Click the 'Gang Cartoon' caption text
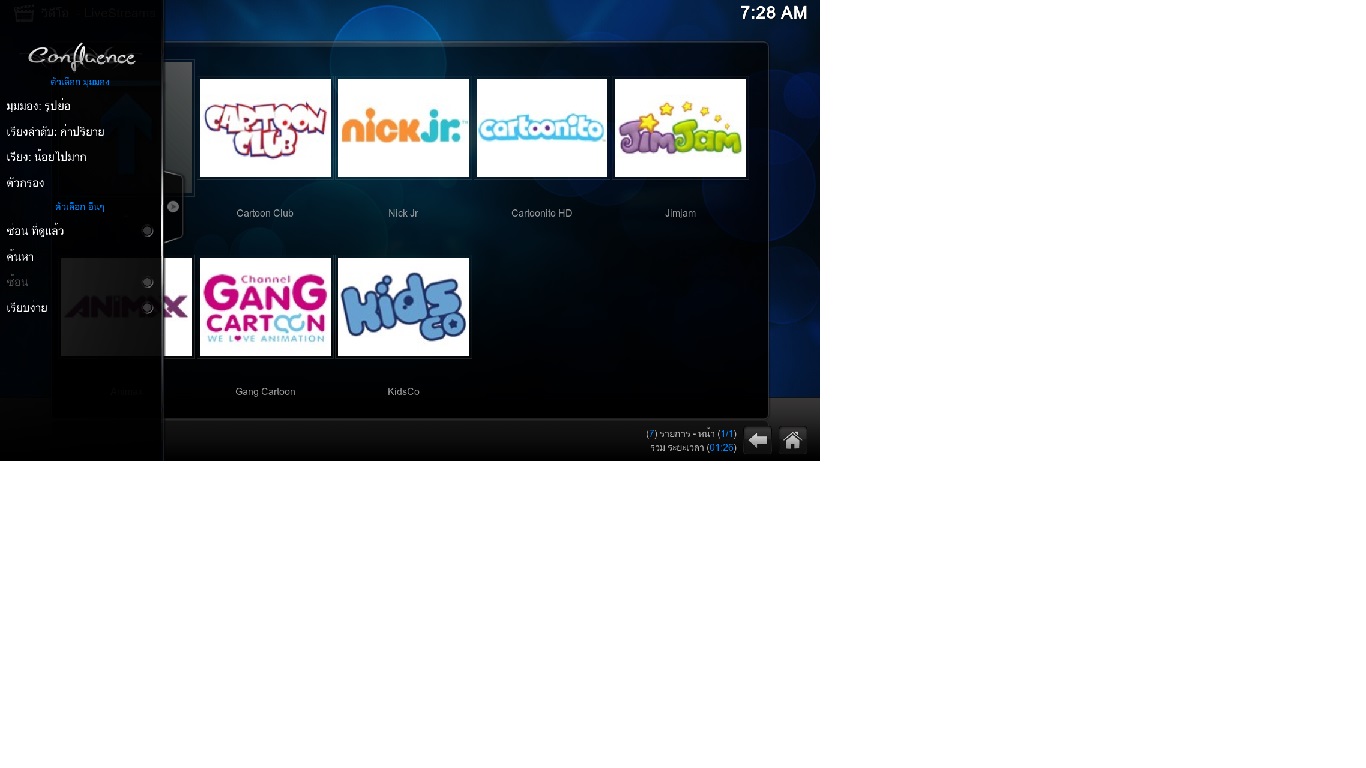 [x=265, y=392]
